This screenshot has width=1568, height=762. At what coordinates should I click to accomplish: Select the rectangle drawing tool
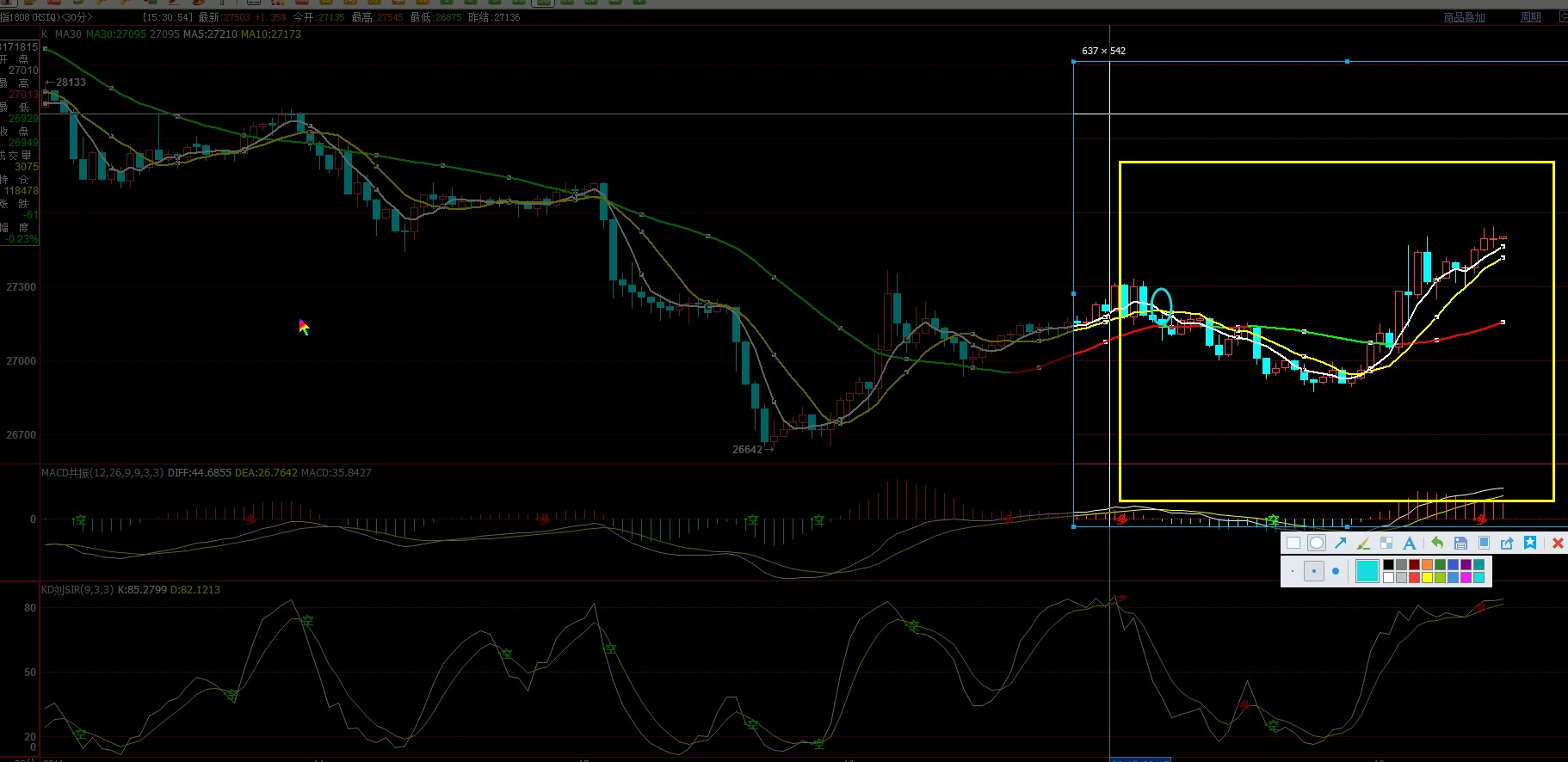[x=1293, y=543]
